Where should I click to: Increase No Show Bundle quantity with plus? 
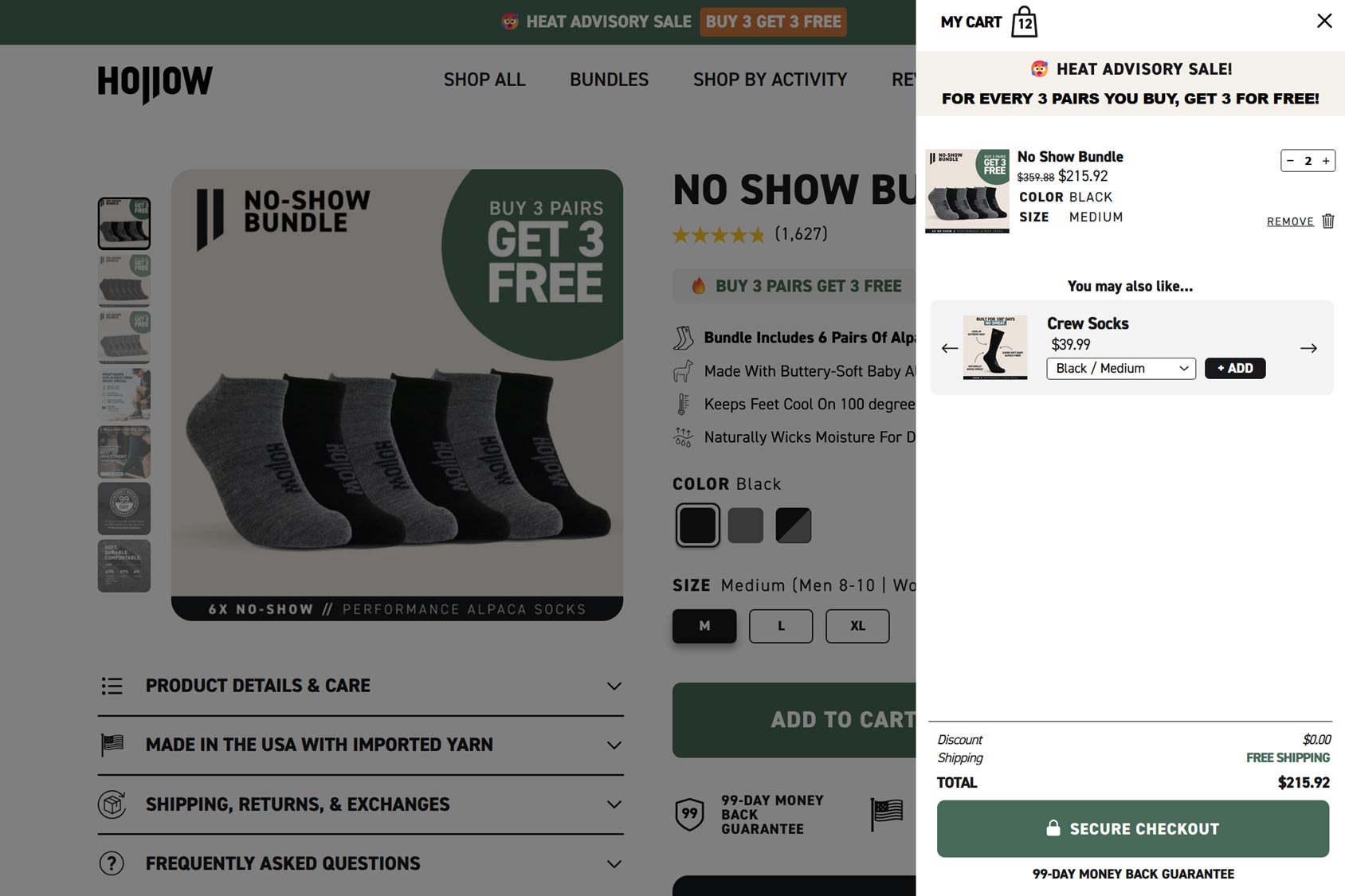1326,161
